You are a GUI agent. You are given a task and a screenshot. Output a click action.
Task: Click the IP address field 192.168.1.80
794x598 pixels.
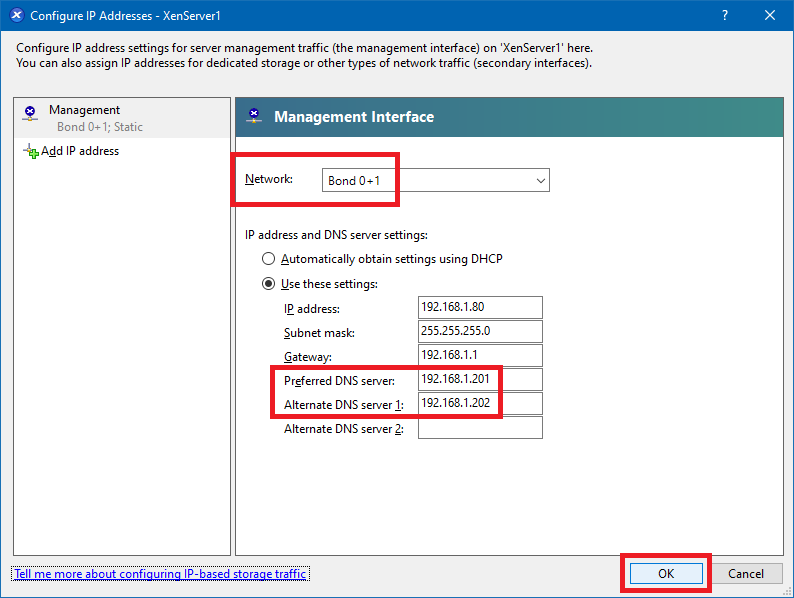pos(480,308)
